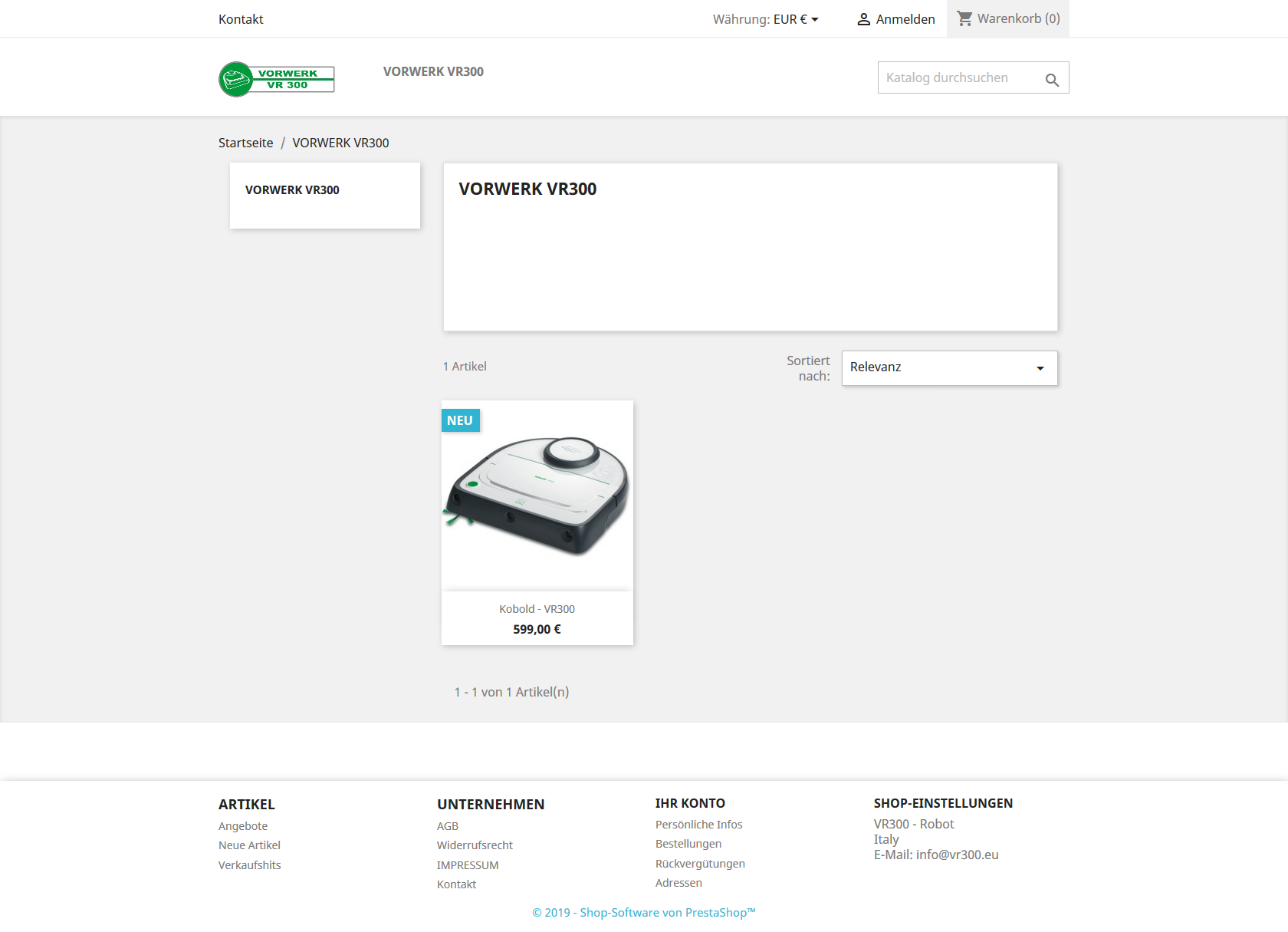Click the Kobold - VR300 product title
This screenshot has width=1288, height=932.
(537, 609)
